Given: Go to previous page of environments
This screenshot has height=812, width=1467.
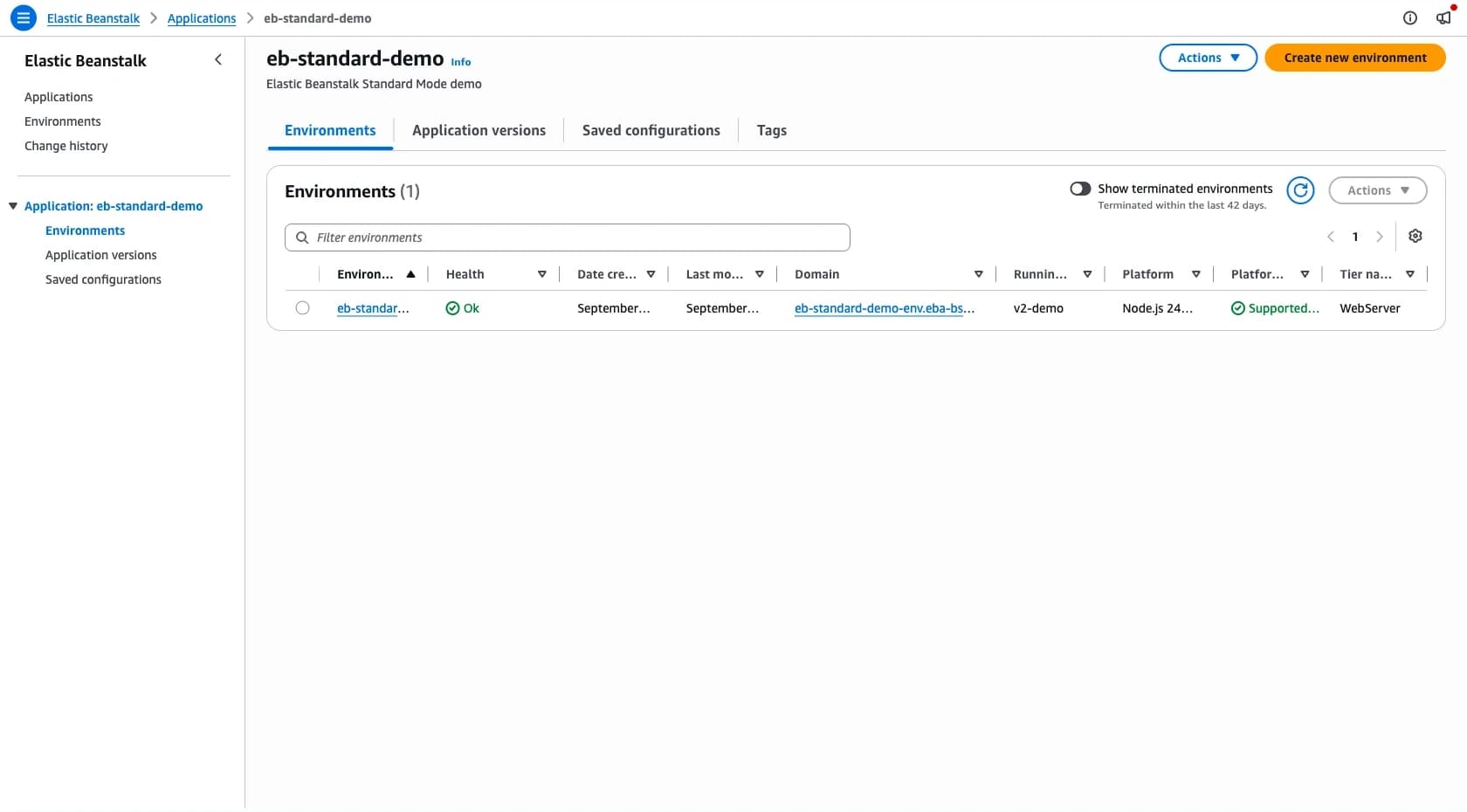Looking at the screenshot, I should (x=1331, y=237).
